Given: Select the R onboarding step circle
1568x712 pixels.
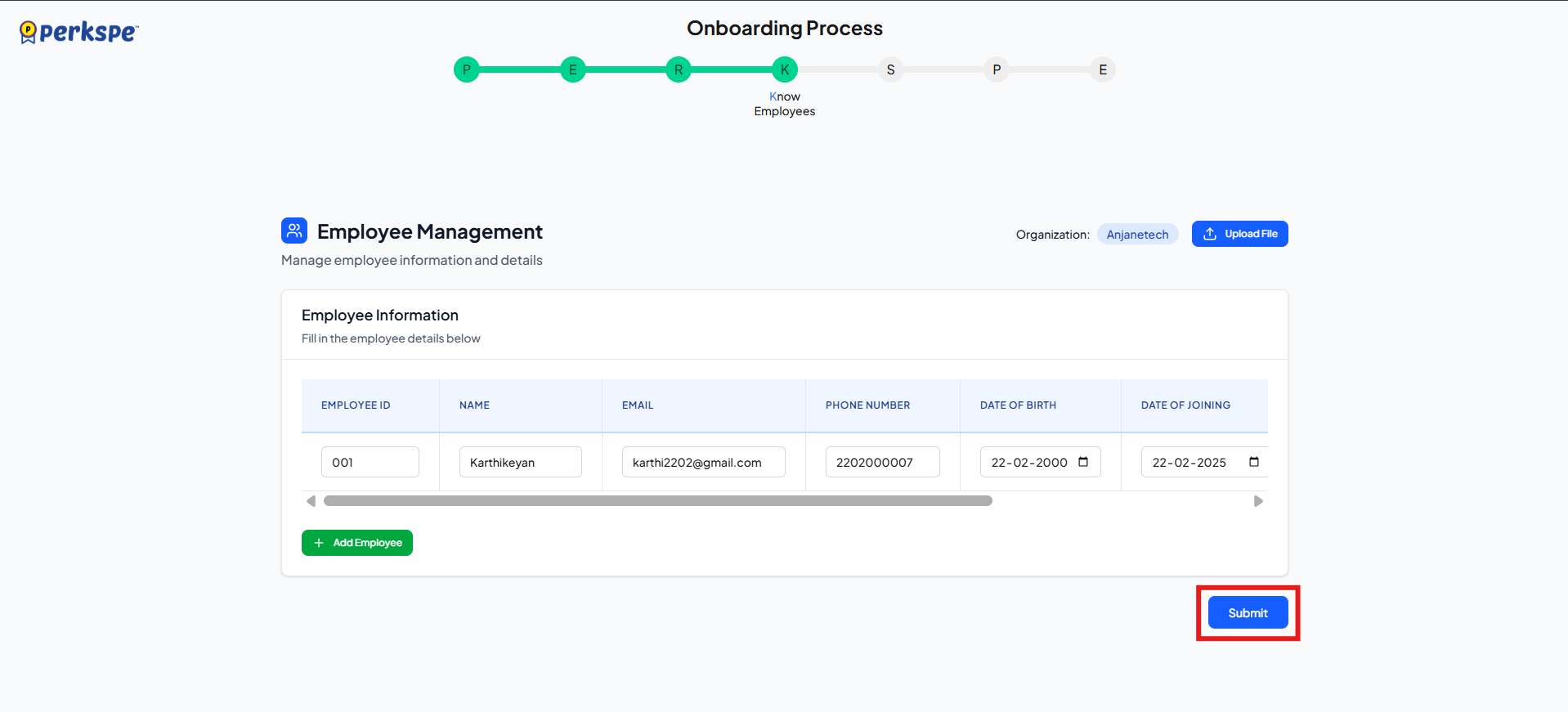Looking at the screenshot, I should point(679,69).
